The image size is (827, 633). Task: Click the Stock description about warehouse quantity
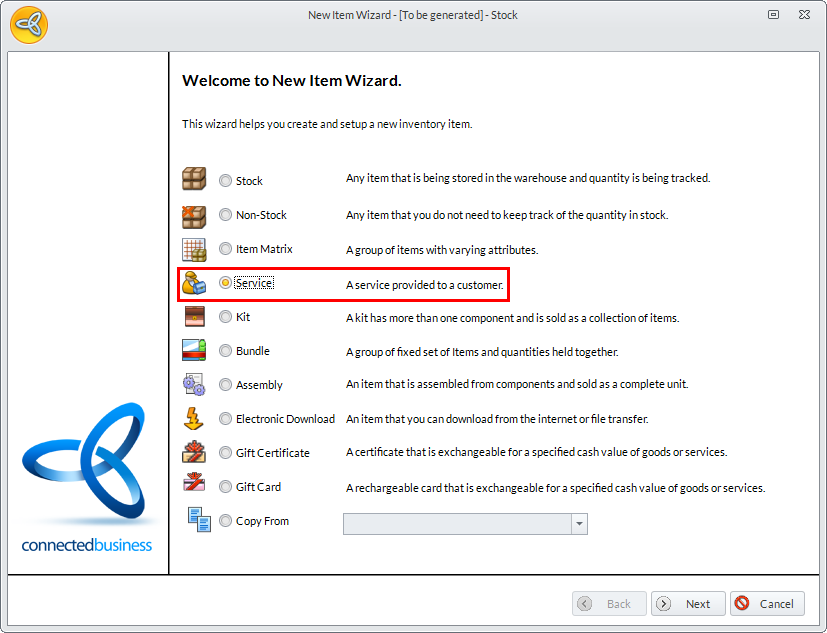tap(528, 178)
